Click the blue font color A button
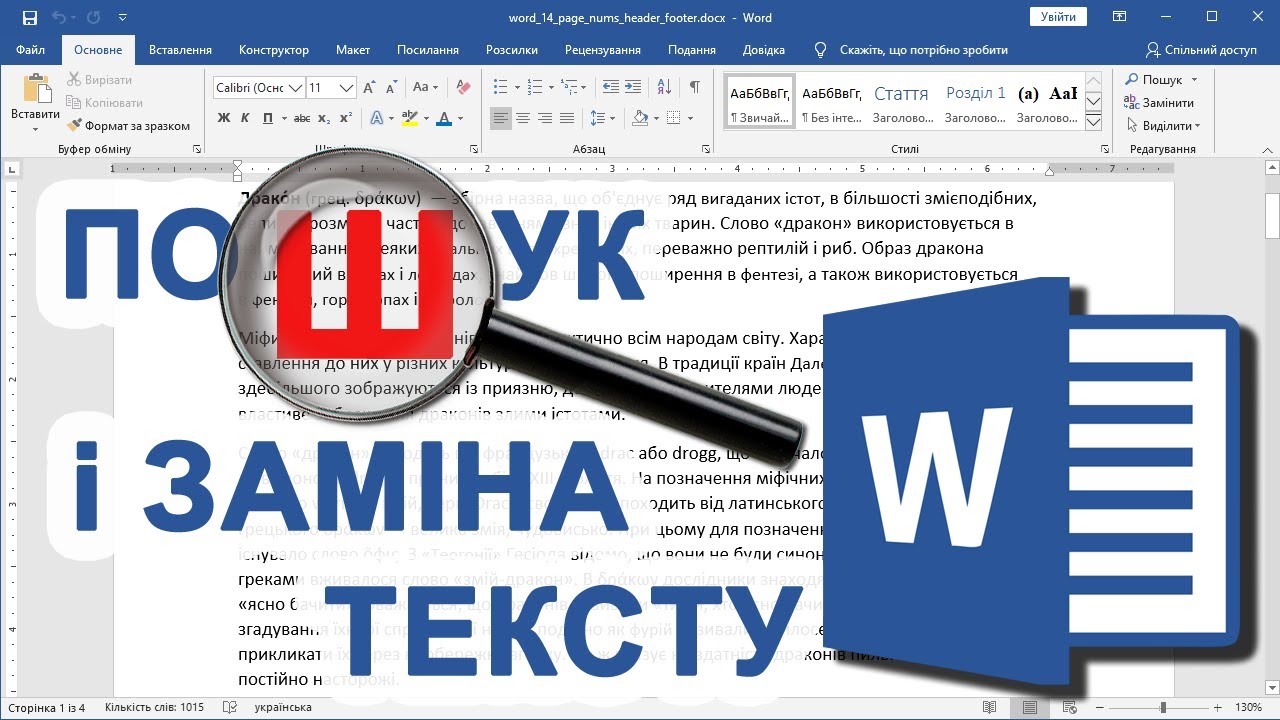The height and width of the screenshot is (720, 1280). point(445,118)
